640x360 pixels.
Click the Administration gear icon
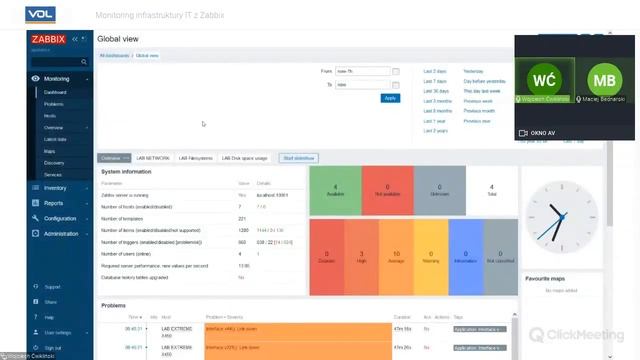pos(36,233)
